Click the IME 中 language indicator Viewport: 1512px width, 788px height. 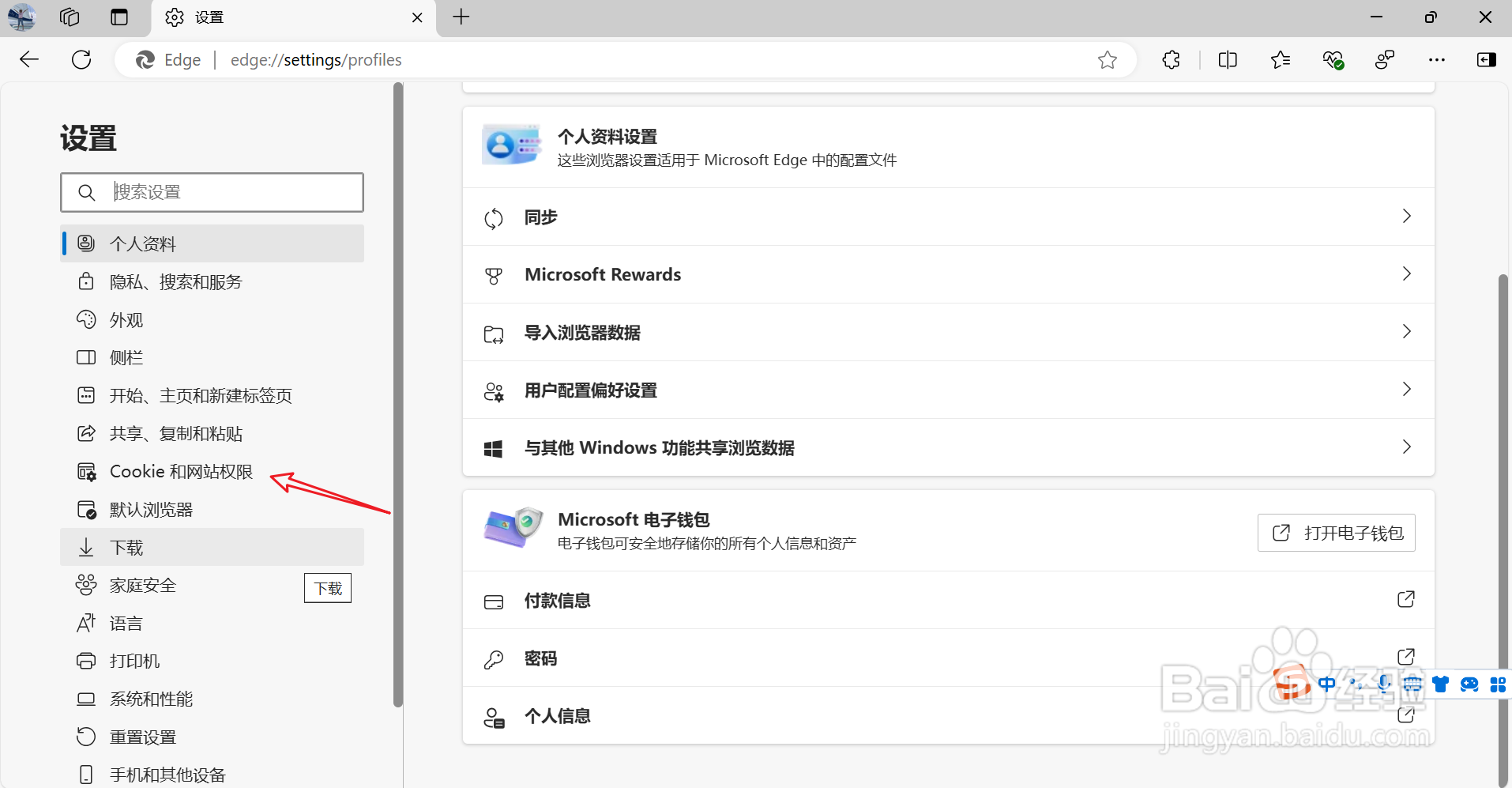point(1327,684)
